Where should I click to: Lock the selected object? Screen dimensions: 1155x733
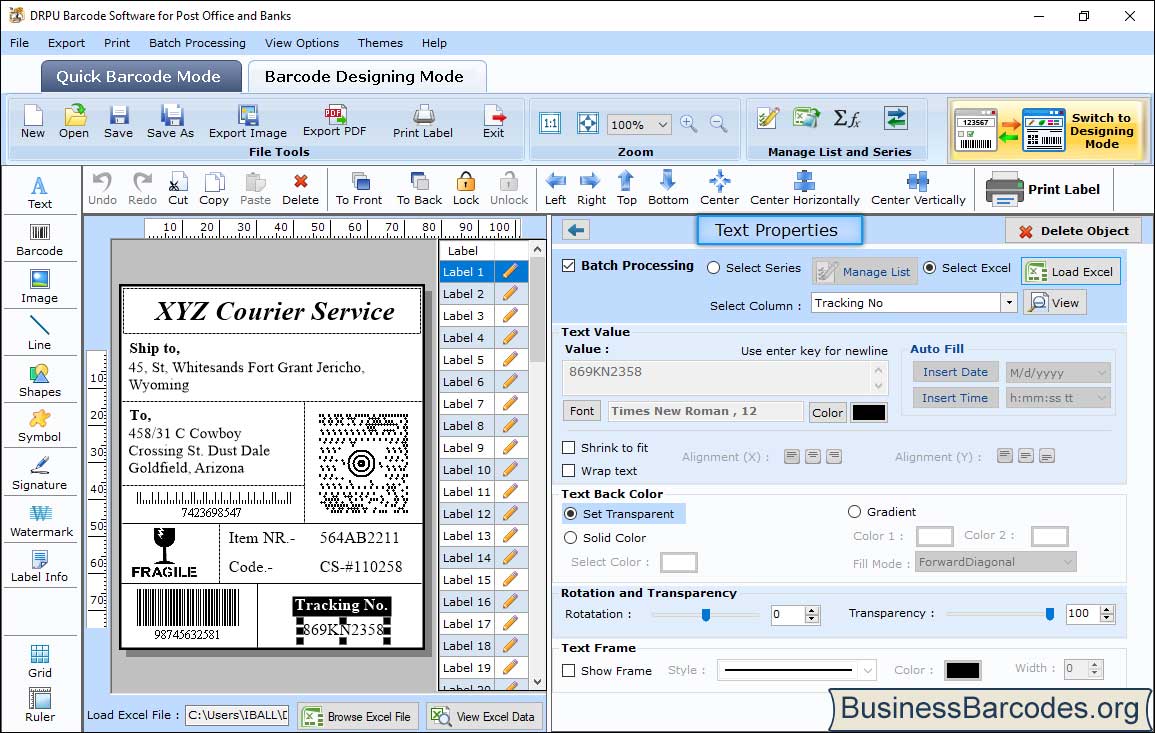pyautogui.click(x=466, y=189)
